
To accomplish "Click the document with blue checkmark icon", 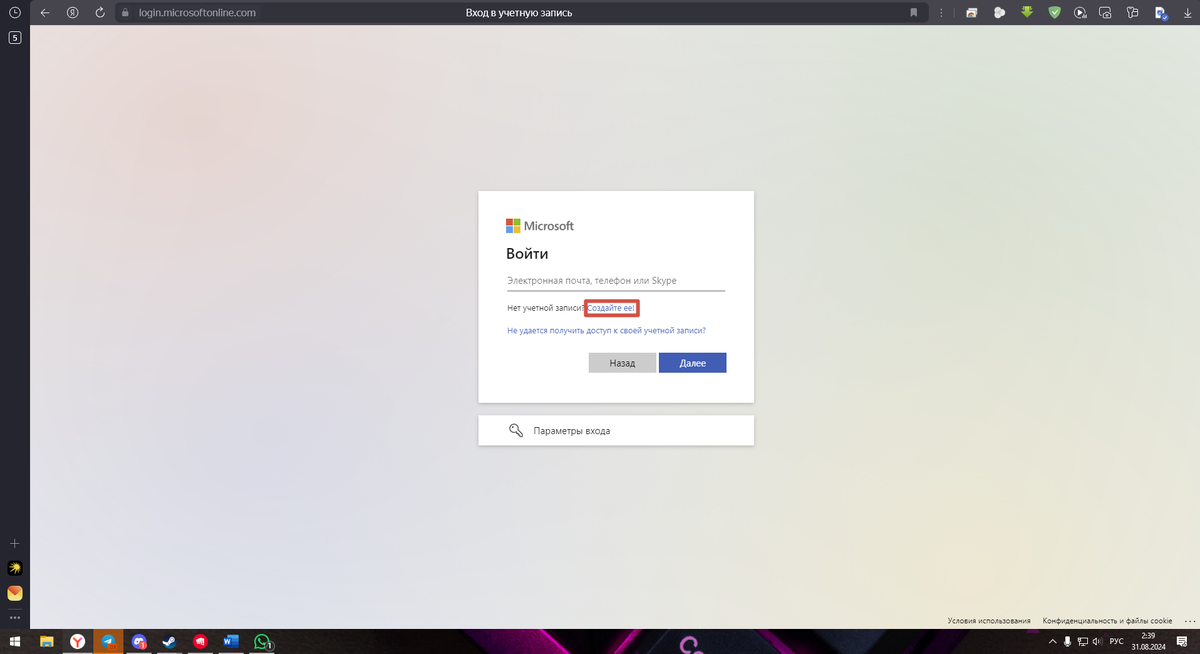I will point(1161,13).
